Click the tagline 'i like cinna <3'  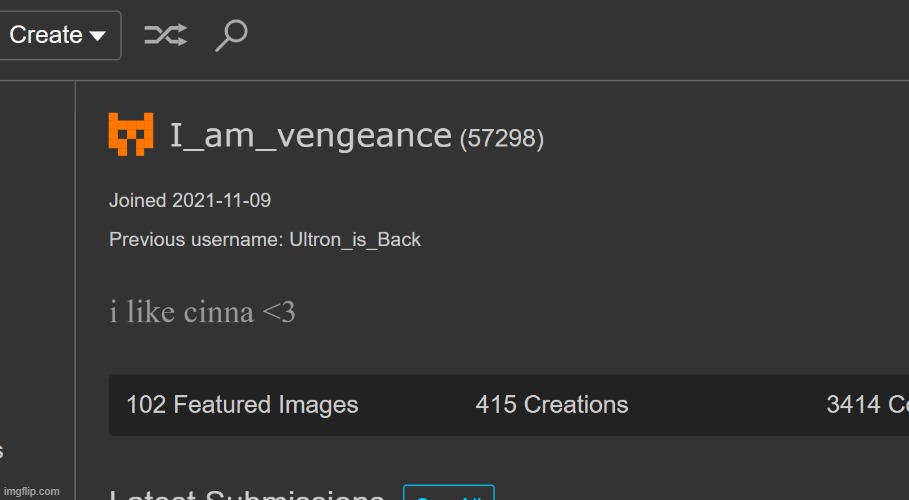click(x=202, y=312)
